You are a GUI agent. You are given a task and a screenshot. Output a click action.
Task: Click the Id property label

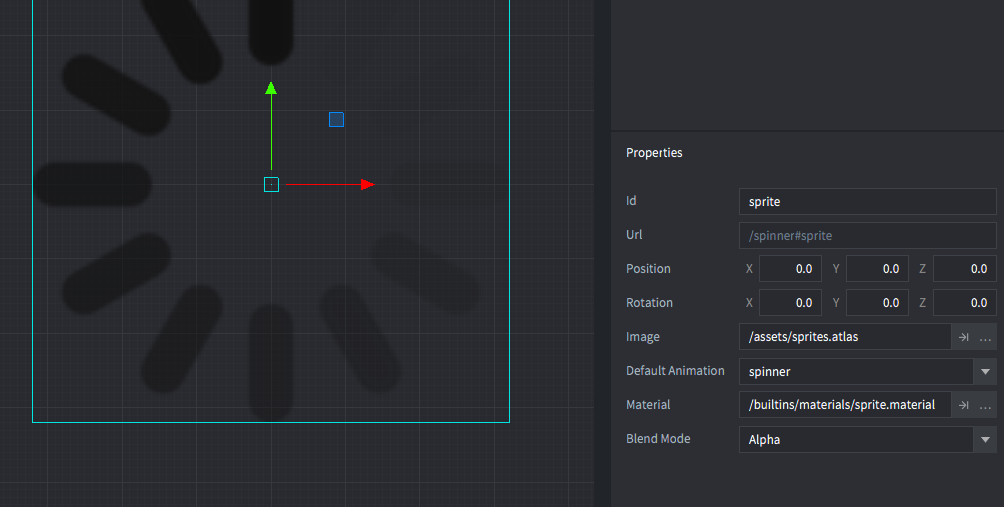(631, 200)
